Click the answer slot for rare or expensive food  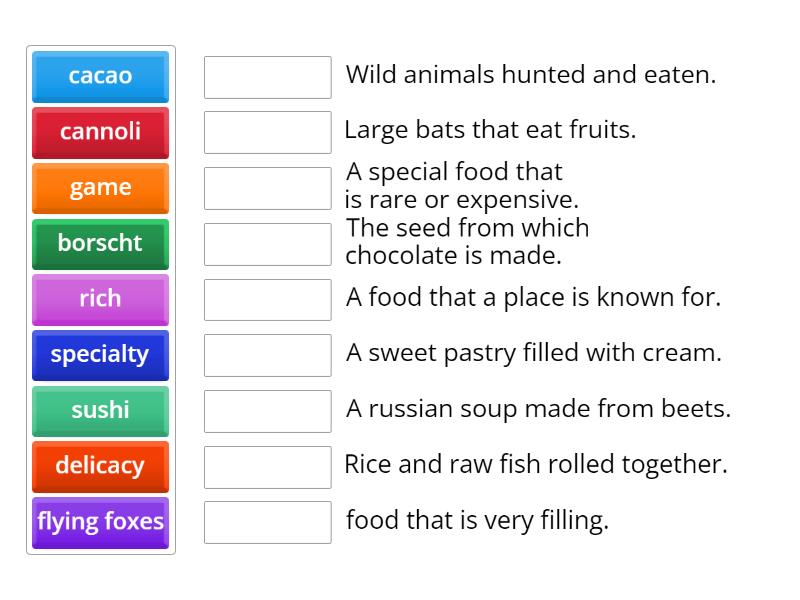(267, 188)
